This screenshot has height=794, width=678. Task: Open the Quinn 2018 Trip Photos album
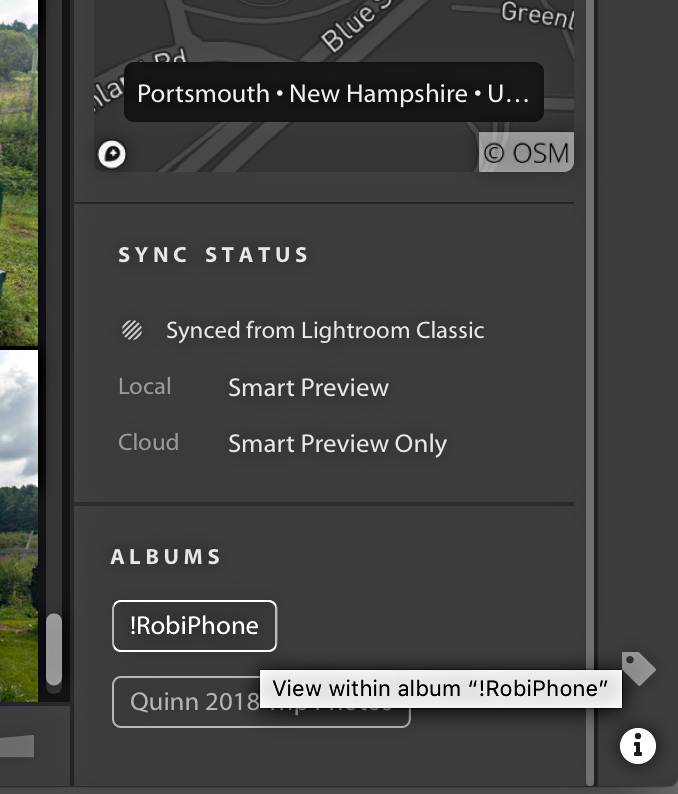(x=185, y=703)
